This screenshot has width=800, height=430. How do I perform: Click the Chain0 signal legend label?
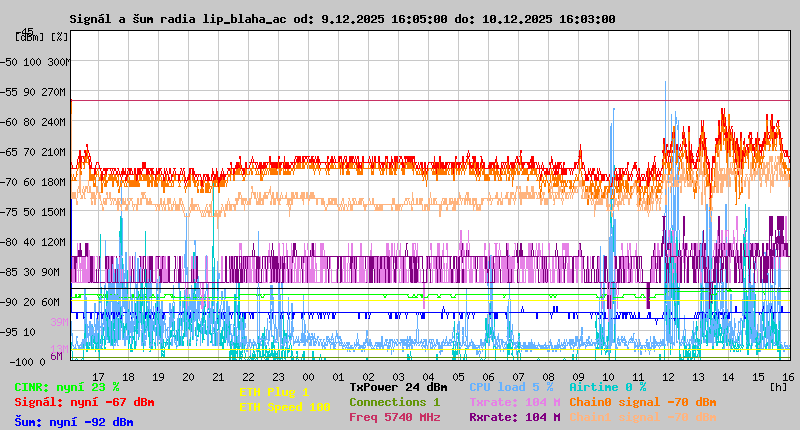[642, 402]
